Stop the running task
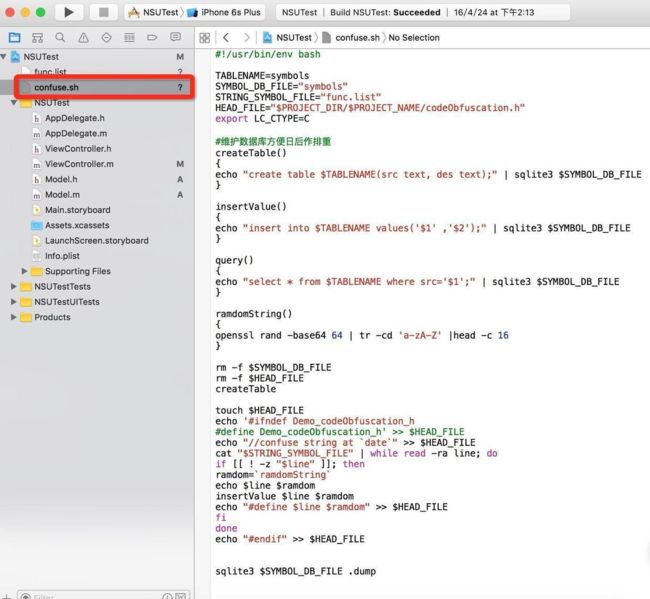 pyautogui.click(x=104, y=12)
